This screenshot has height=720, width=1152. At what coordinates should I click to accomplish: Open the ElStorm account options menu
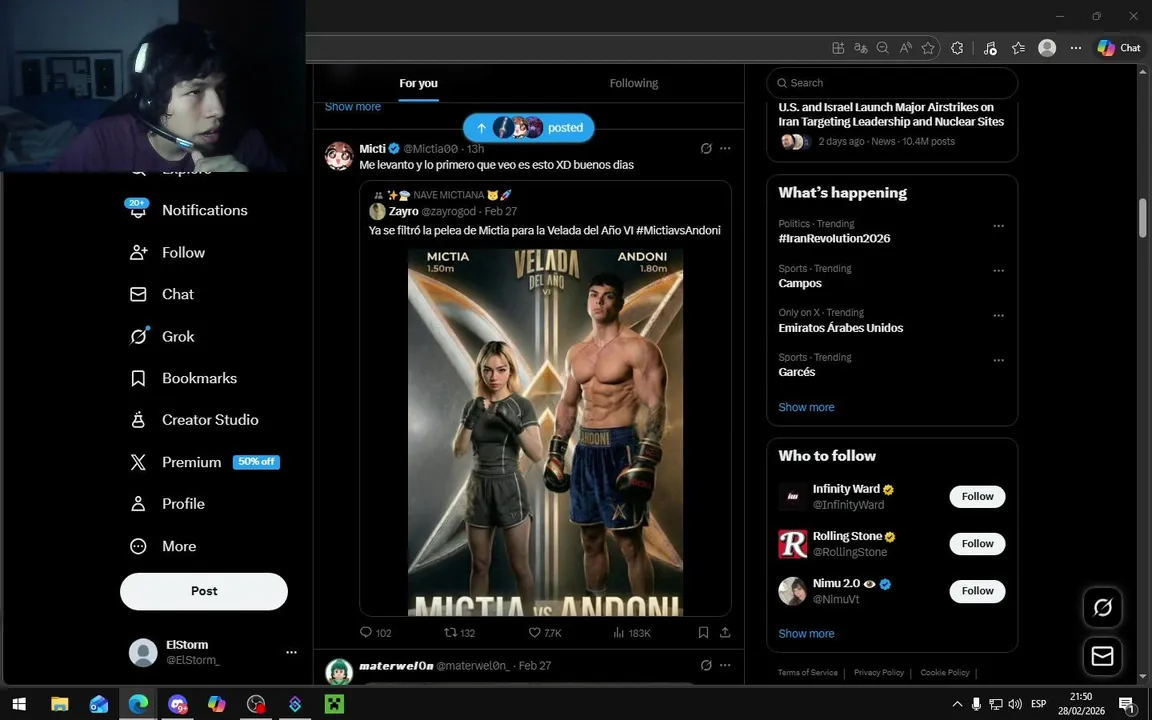[x=291, y=652]
